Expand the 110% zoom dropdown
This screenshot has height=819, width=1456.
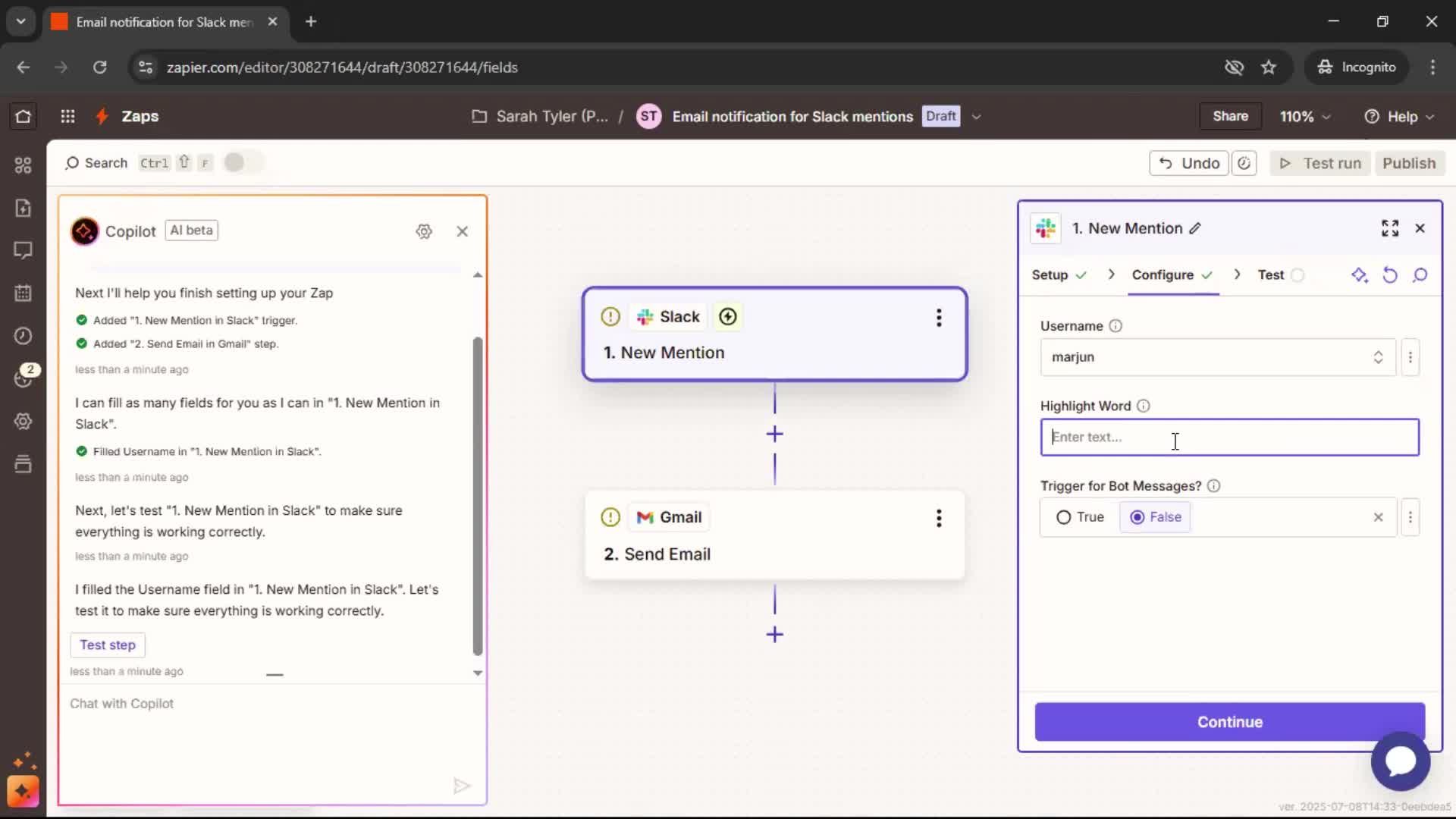(x=1305, y=117)
